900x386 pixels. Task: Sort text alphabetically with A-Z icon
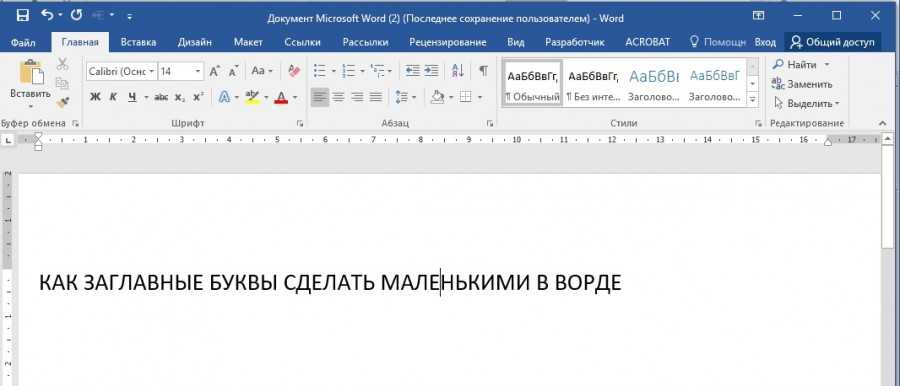pyautogui.click(x=457, y=71)
